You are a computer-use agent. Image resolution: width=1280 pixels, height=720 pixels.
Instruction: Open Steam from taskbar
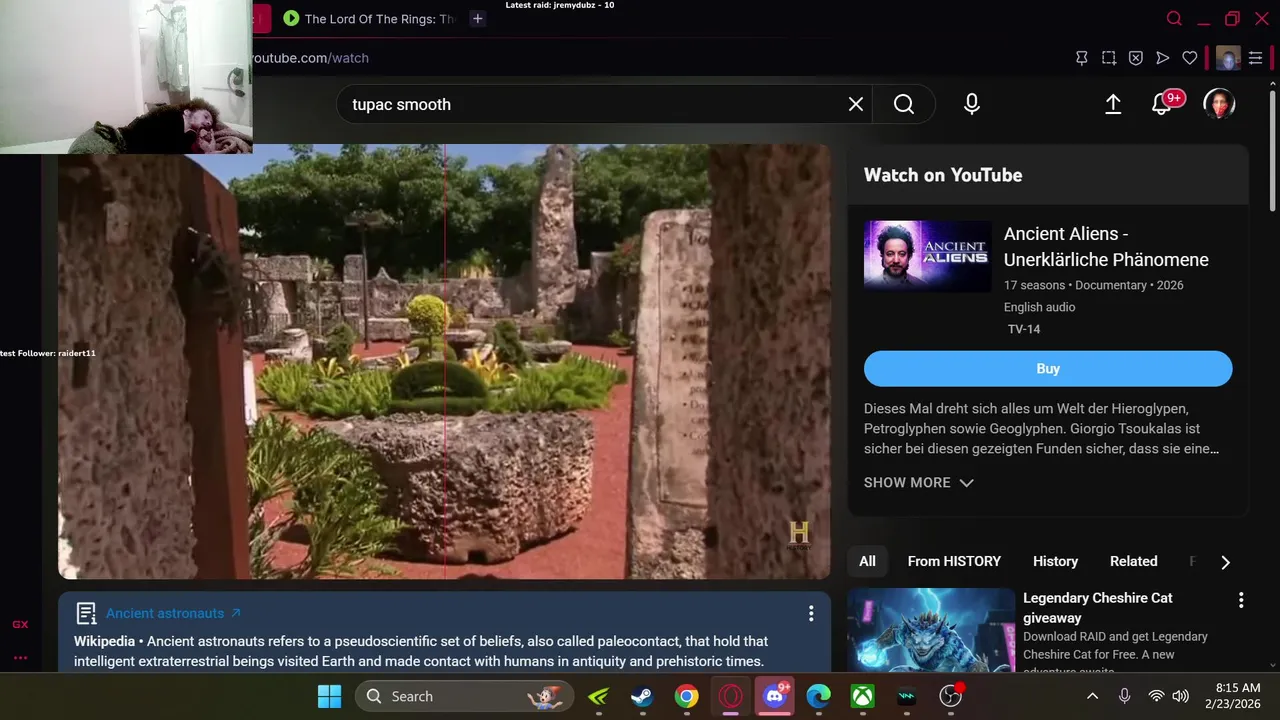point(642,696)
